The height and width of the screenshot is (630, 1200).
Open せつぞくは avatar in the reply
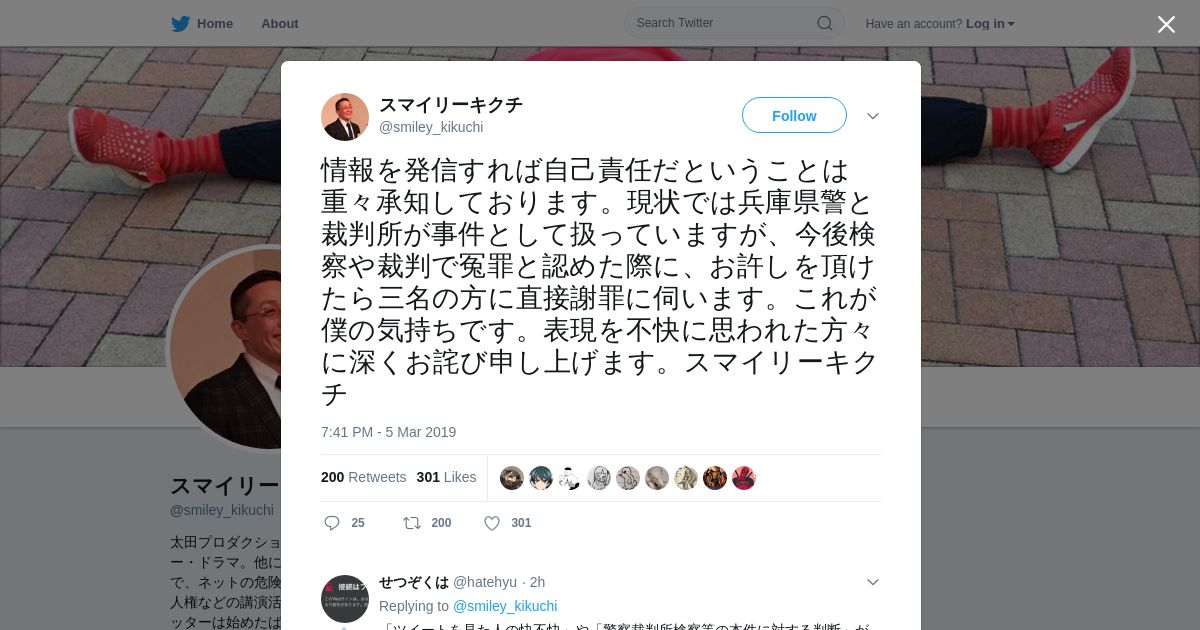345,599
